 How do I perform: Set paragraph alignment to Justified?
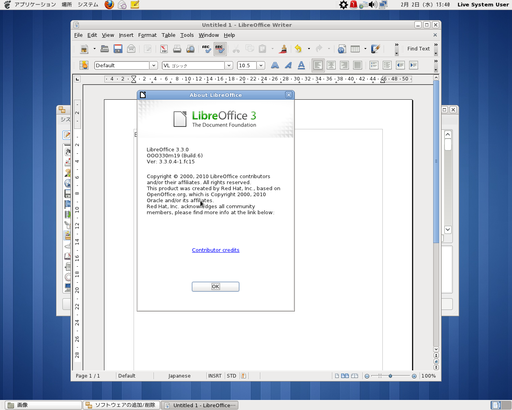358,65
